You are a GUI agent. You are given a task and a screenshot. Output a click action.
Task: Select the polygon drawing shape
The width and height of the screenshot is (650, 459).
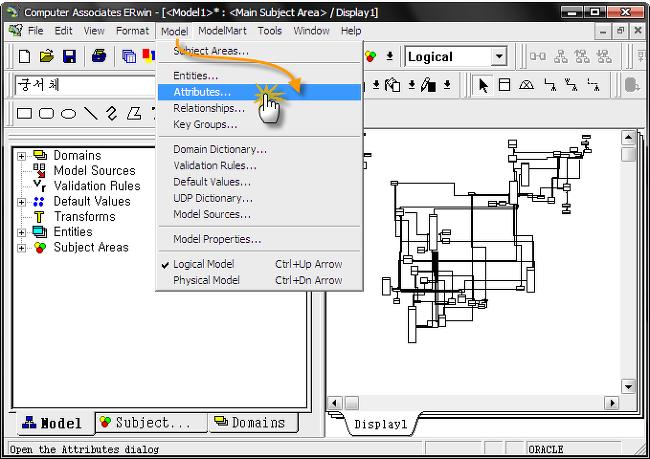[134, 113]
